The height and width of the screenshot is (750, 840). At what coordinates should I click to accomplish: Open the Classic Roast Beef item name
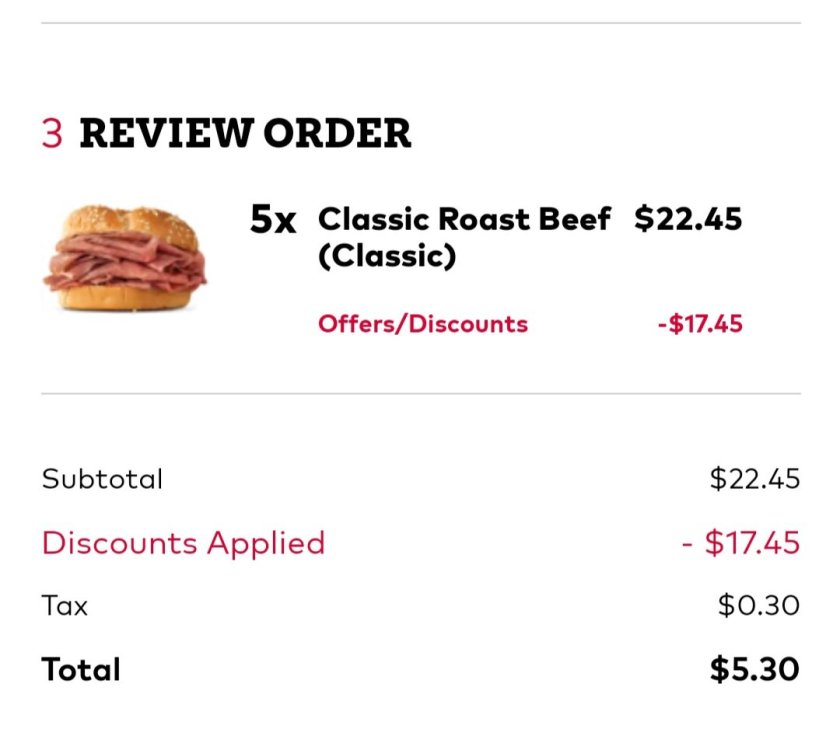pyautogui.click(x=464, y=219)
